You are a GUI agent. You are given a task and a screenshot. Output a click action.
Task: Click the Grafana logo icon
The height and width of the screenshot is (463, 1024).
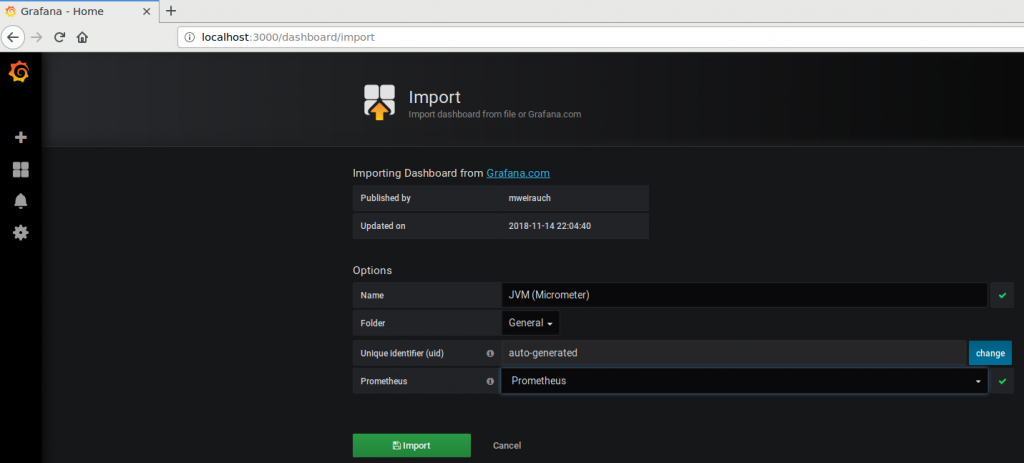19,72
